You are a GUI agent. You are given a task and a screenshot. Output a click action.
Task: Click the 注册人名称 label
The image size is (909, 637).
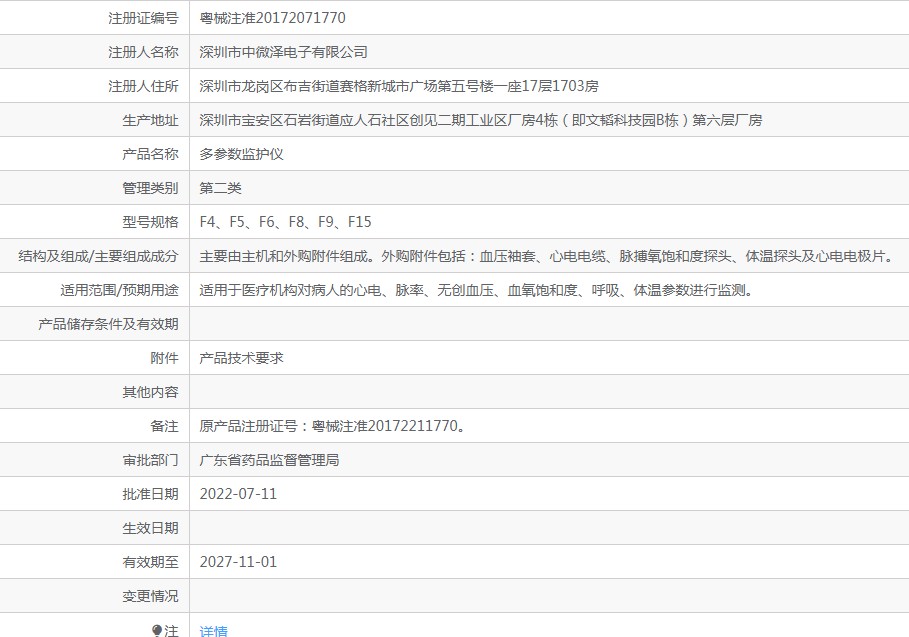click(x=143, y=52)
